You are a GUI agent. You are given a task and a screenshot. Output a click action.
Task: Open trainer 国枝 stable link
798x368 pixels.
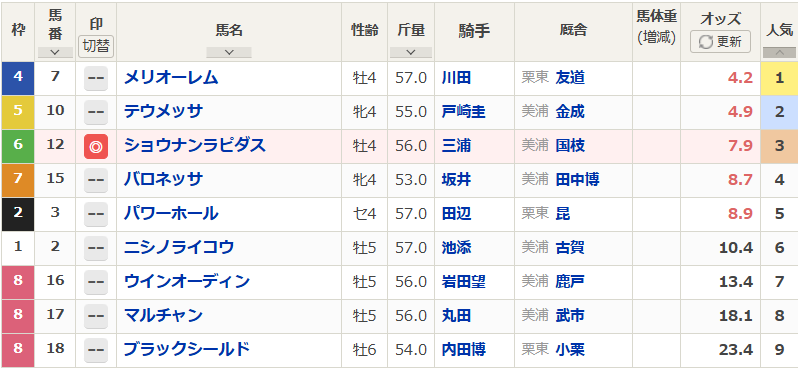coord(570,146)
